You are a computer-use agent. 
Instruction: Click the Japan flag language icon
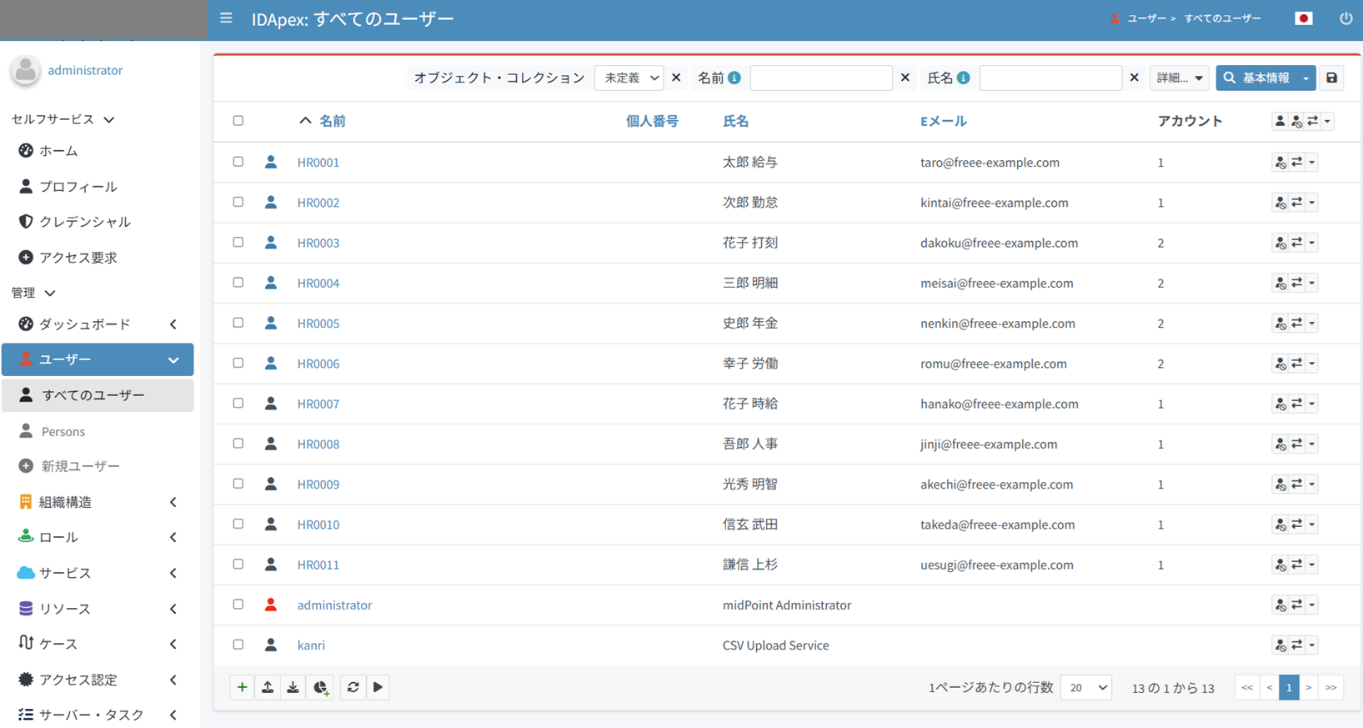click(x=1303, y=18)
